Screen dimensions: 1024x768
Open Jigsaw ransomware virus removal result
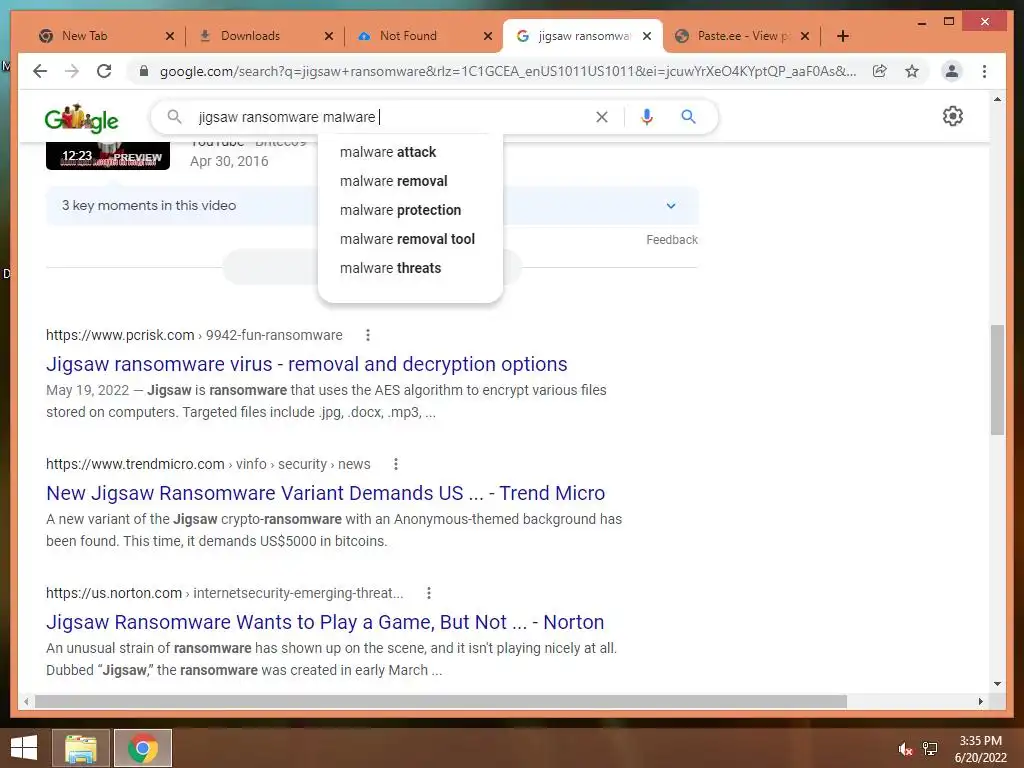[306, 364]
